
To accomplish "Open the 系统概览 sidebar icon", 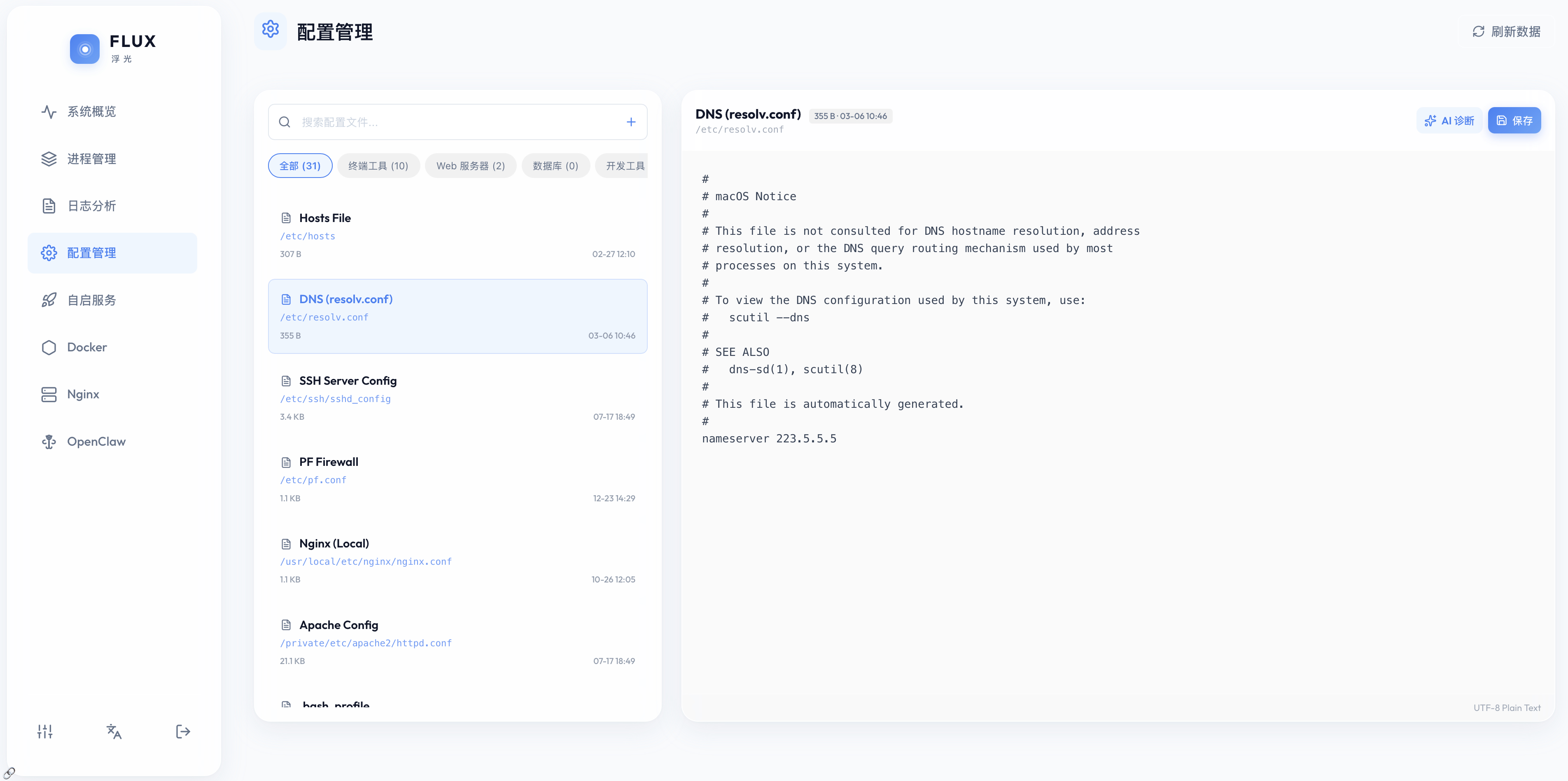I will click(x=49, y=111).
